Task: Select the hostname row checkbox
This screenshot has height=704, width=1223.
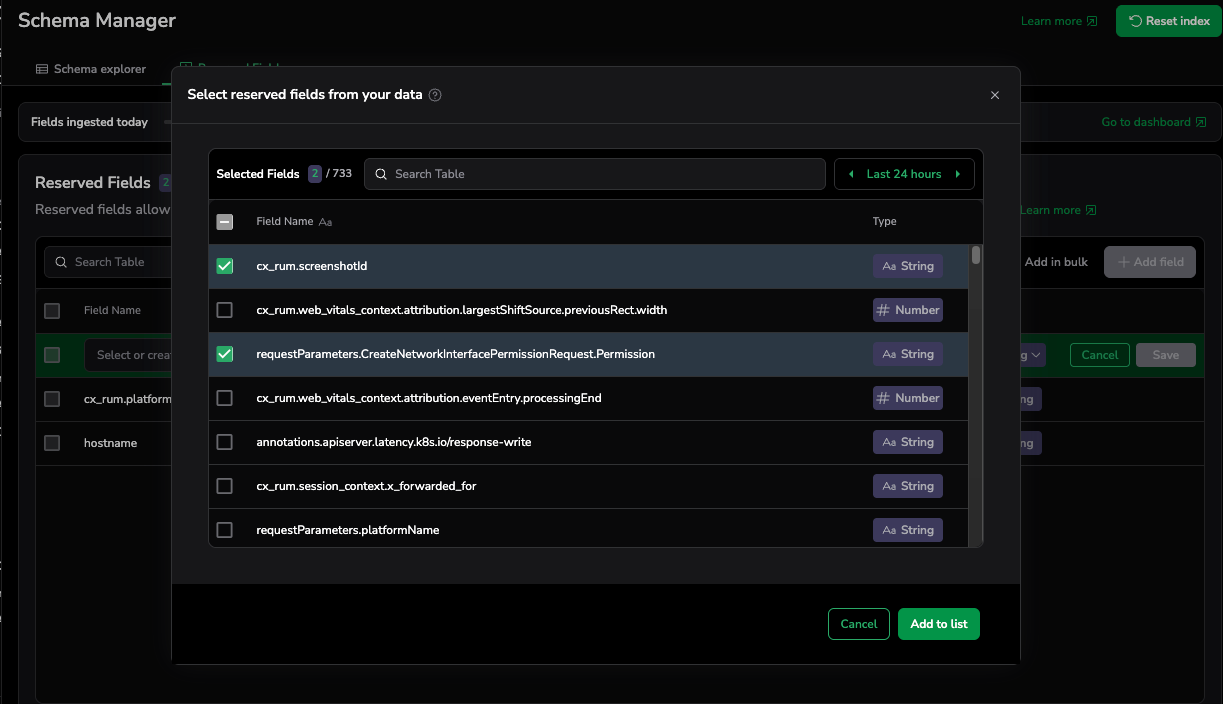Action: (52, 443)
